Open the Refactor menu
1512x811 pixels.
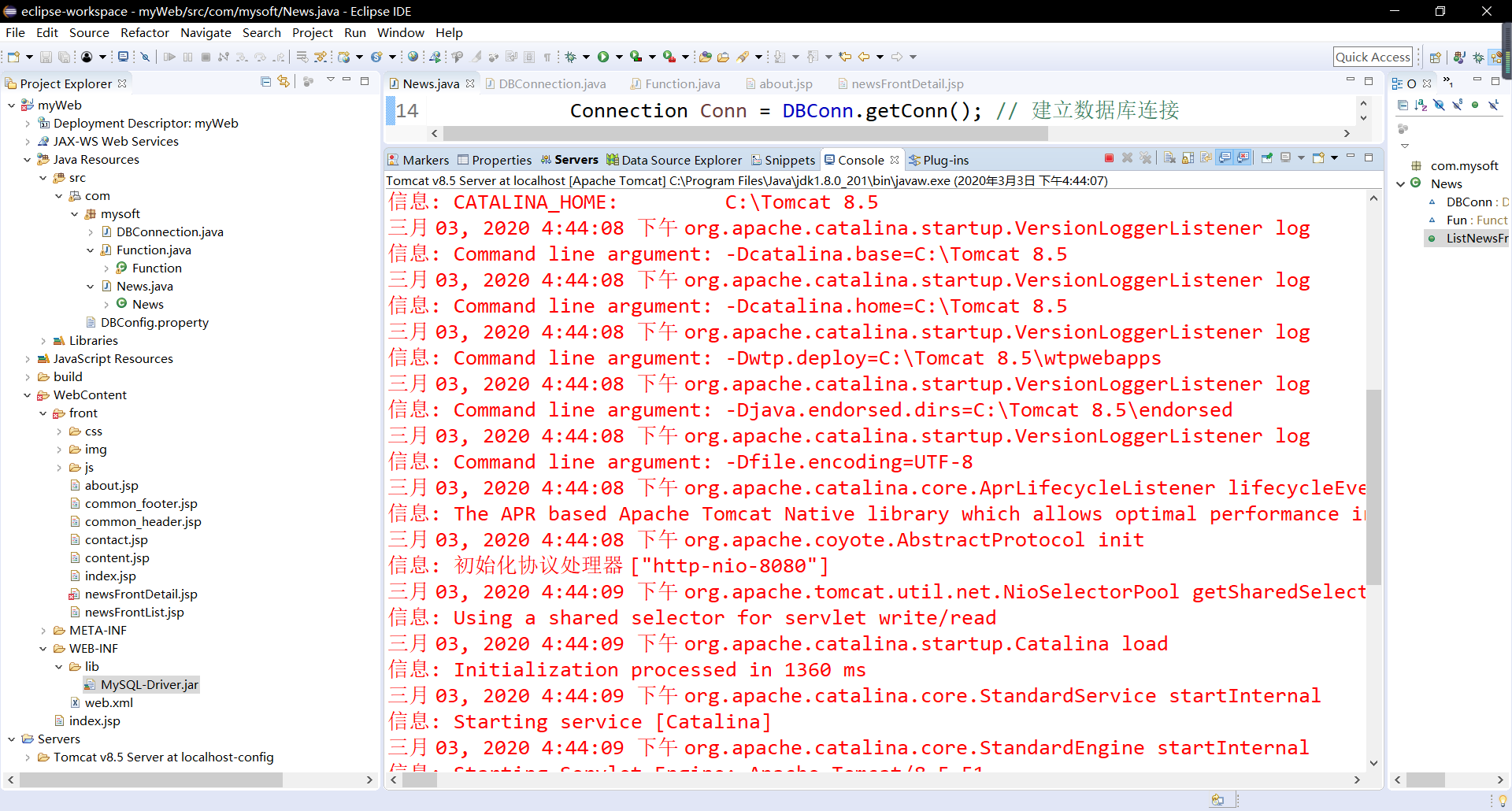tap(145, 32)
